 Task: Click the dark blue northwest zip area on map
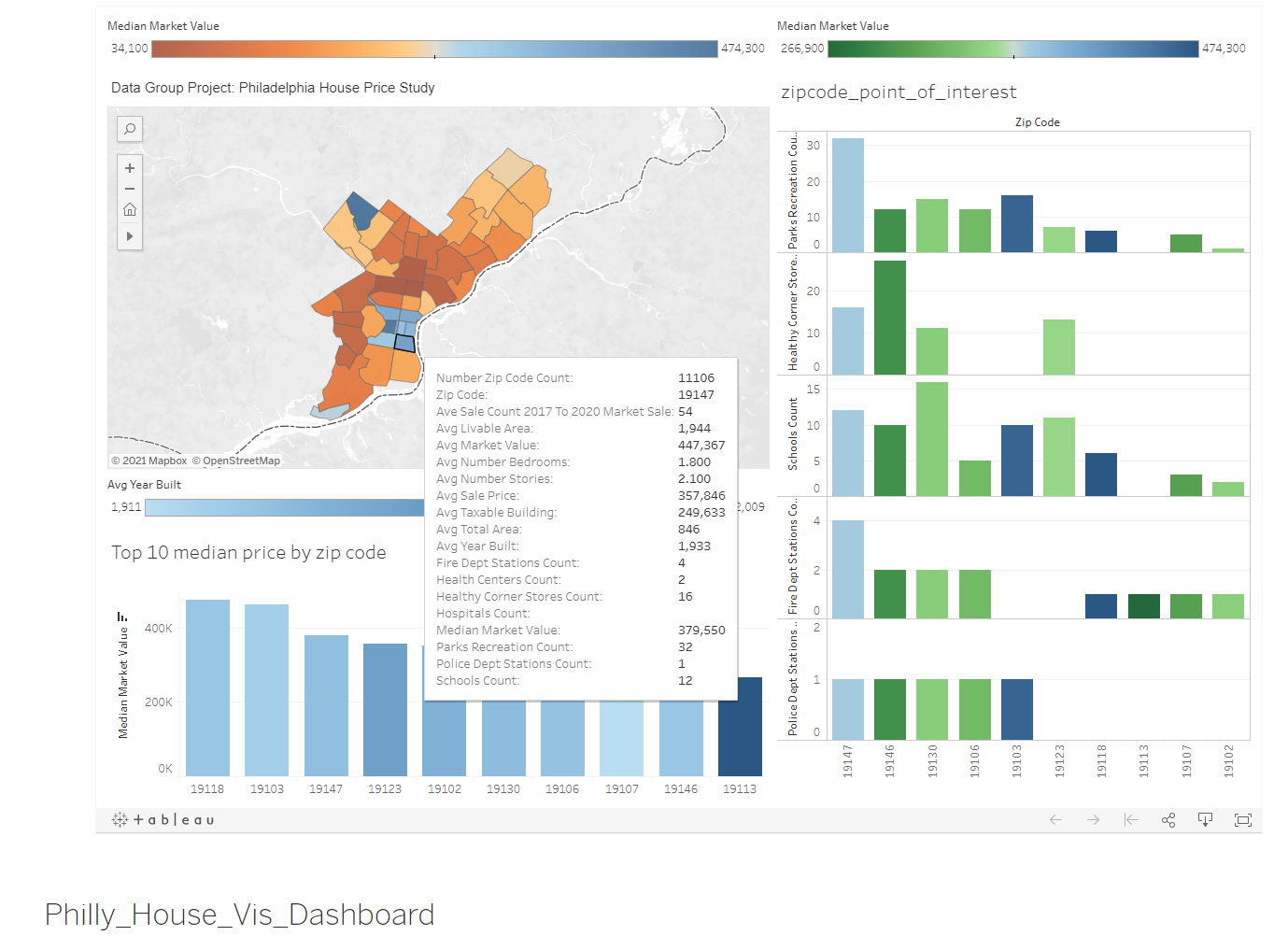361,211
